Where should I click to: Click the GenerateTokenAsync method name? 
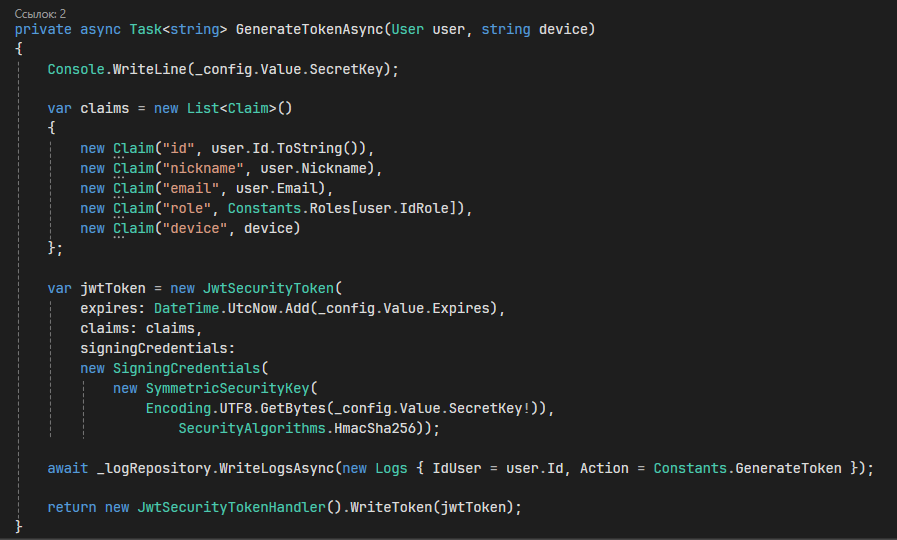pyautogui.click(x=309, y=29)
